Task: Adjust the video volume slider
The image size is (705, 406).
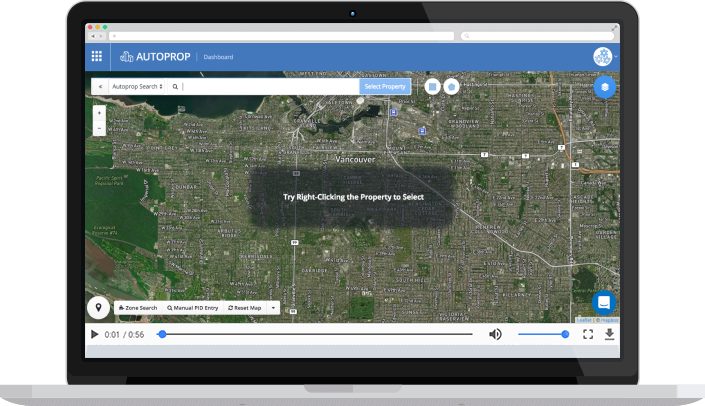Action: tap(542, 334)
